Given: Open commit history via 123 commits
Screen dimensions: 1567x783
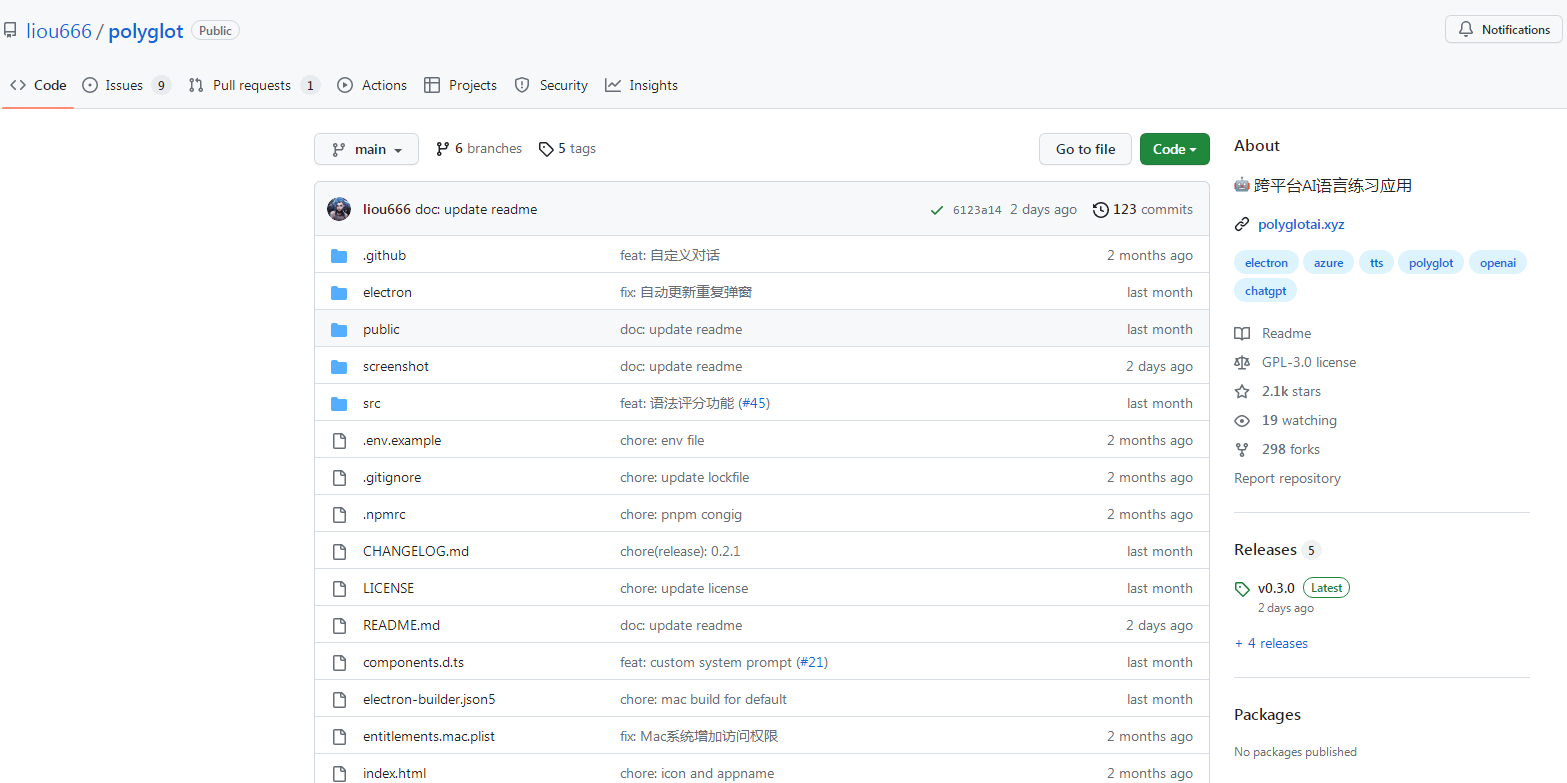Looking at the screenshot, I should point(1142,210).
